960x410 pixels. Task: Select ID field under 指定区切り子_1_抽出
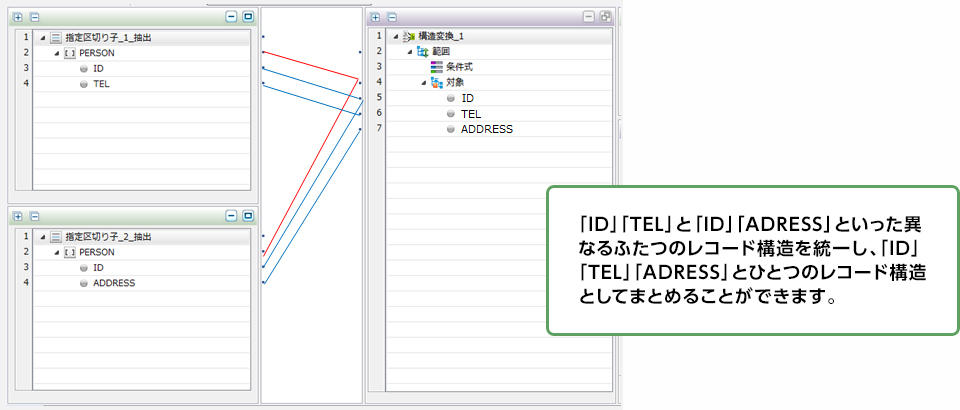point(98,69)
